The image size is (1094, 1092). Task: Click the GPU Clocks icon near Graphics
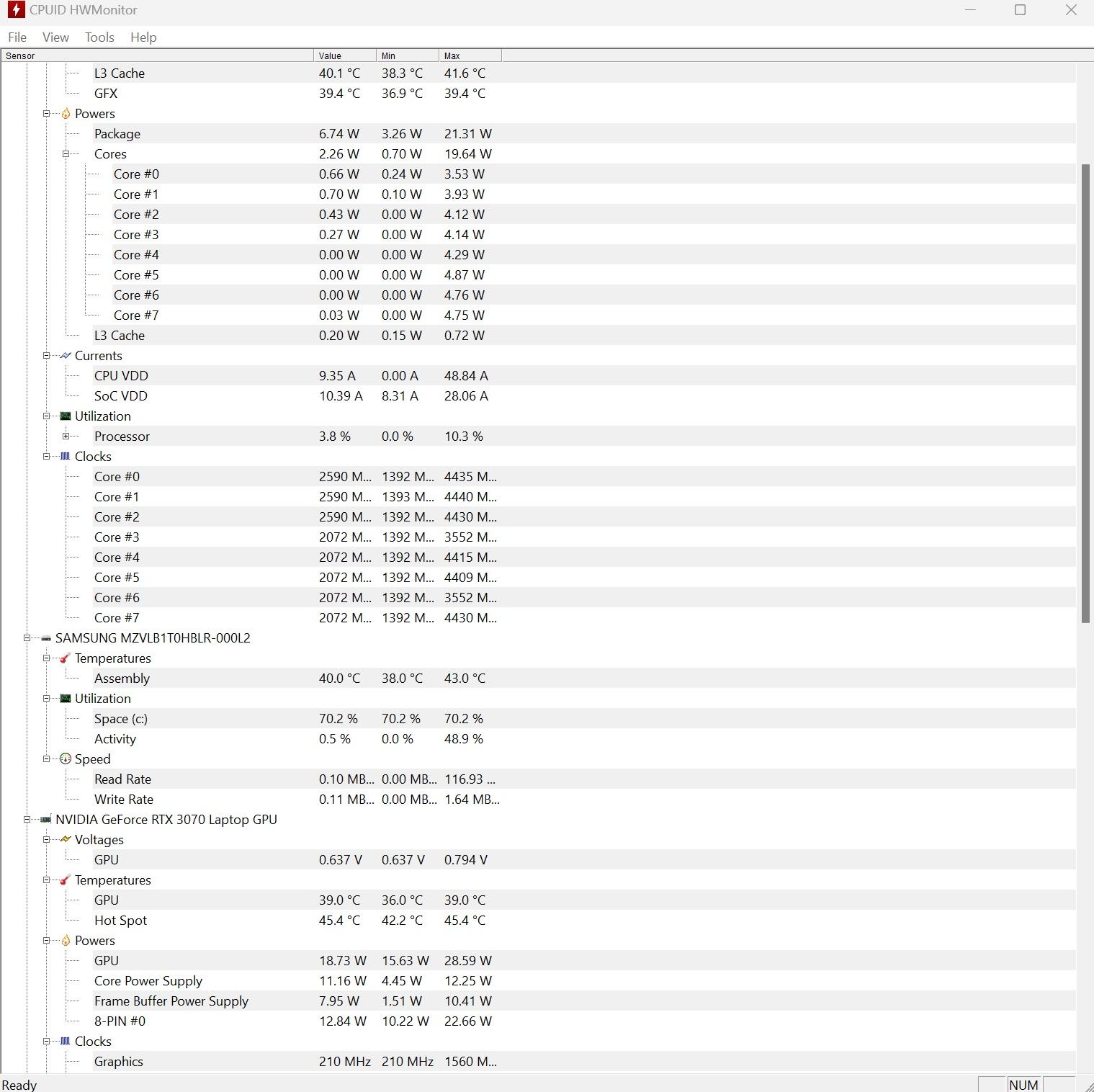(x=66, y=1042)
